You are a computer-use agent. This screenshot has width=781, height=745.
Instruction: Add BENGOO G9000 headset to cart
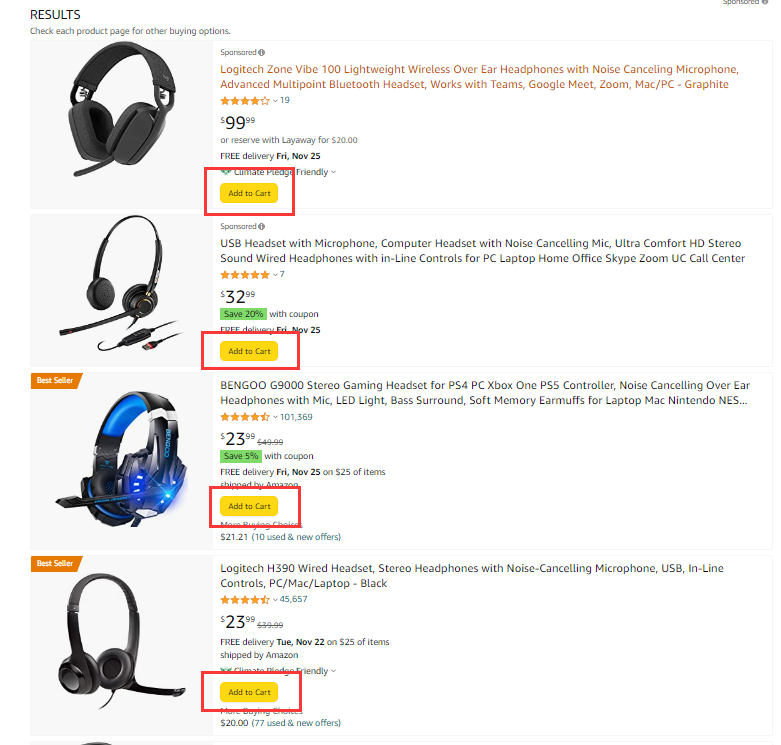(x=249, y=506)
